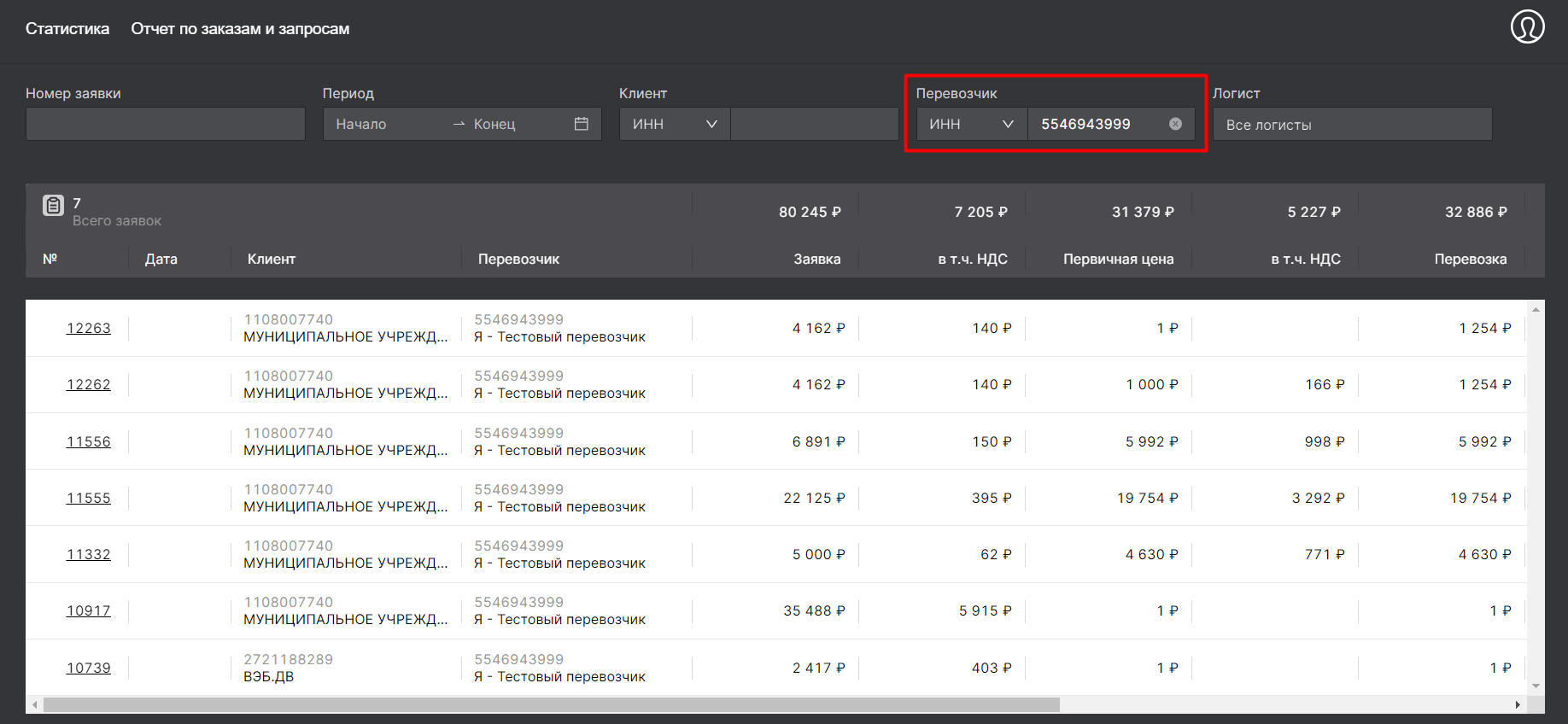The image size is (1568, 724).
Task: Click the № column header
Action: [50, 259]
